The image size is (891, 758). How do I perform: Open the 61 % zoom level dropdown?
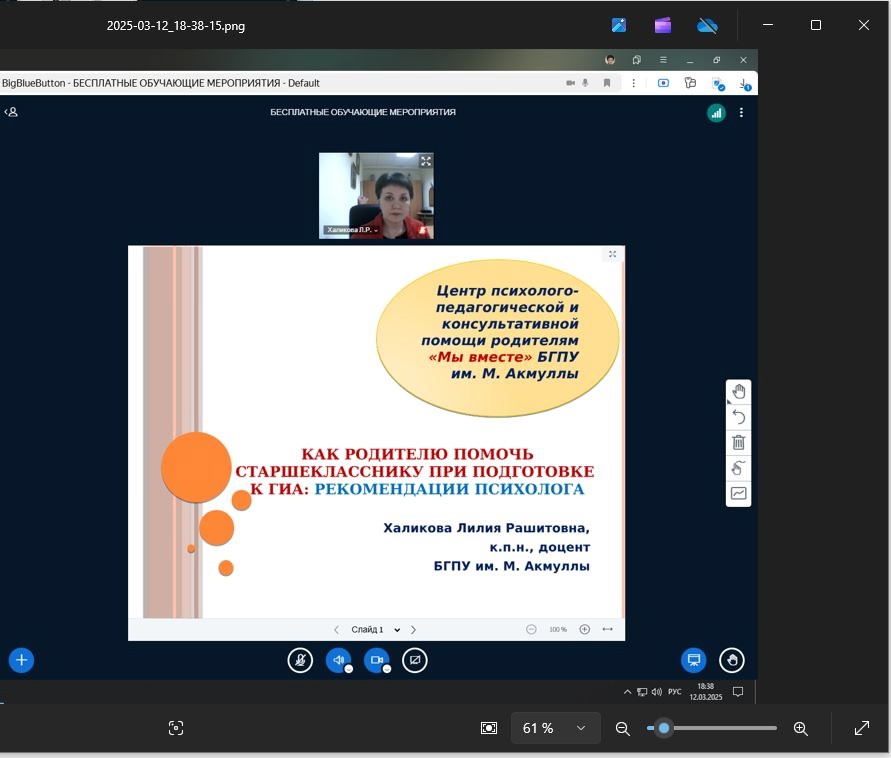click(x=556, y=729)
